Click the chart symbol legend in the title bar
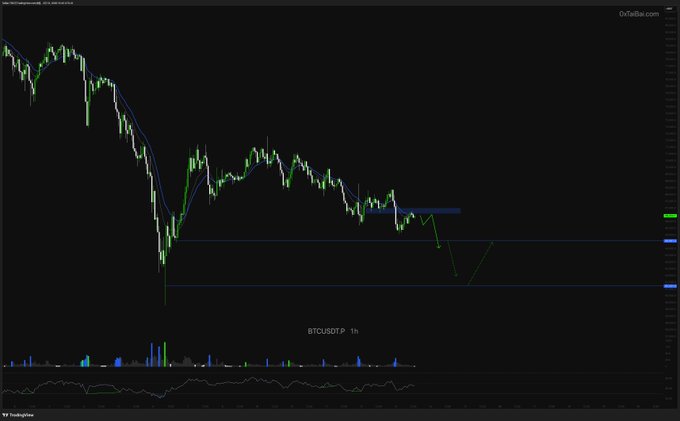Screen dimensions: 680x421 click(37, 3)
